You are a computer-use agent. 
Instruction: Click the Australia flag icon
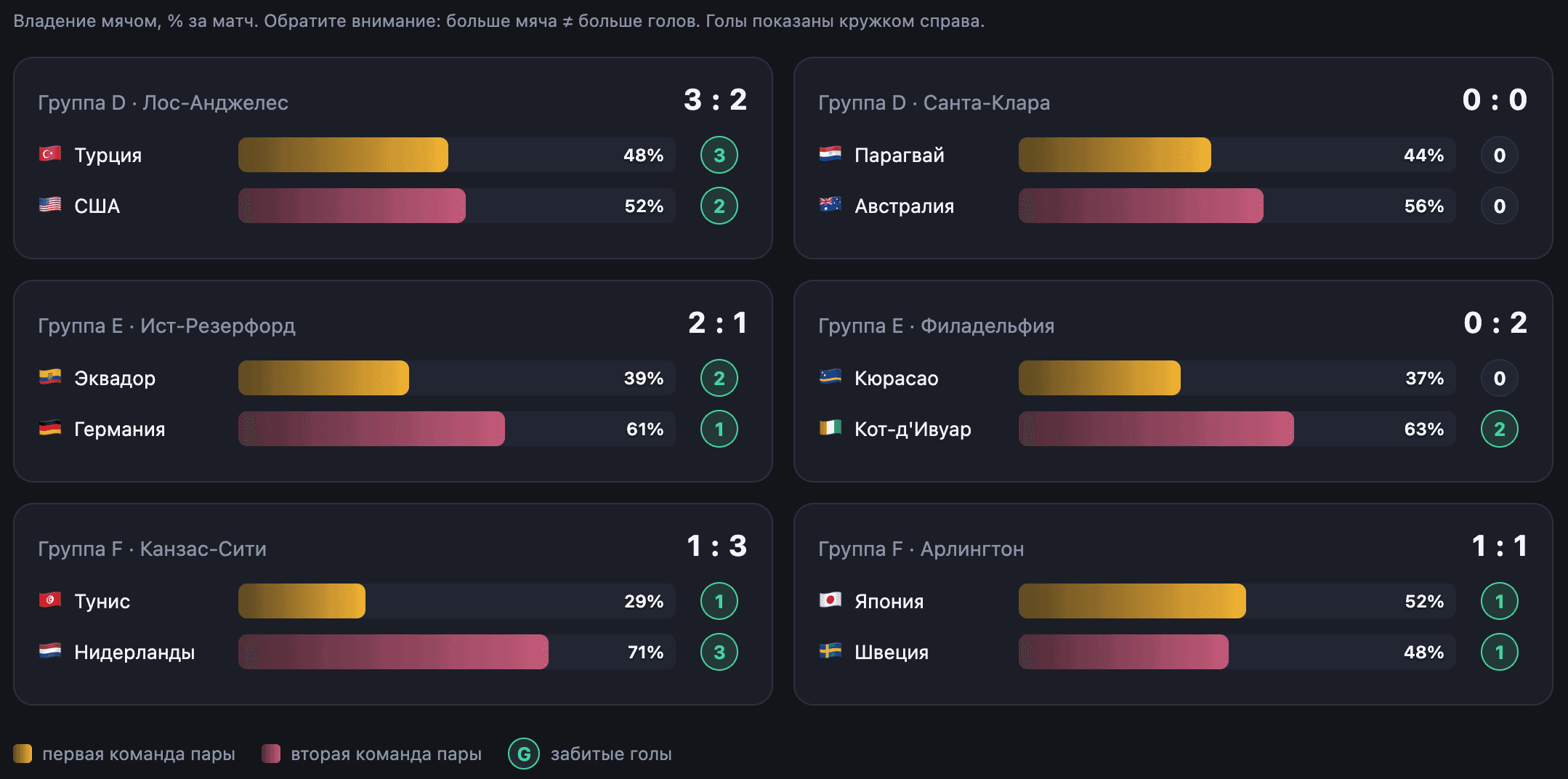(x=831, y=205)
